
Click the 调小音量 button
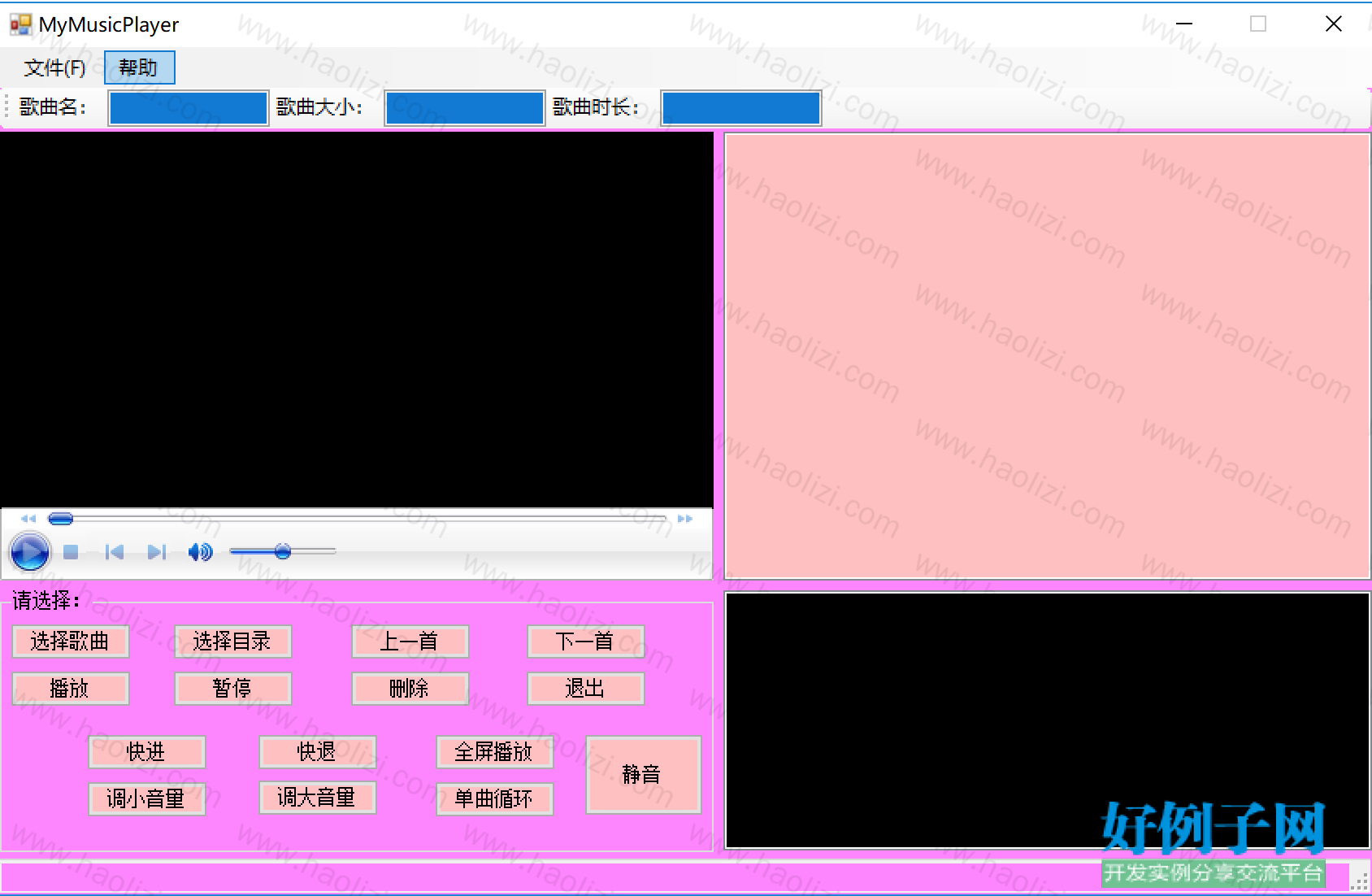pyautogui.click(x=147, y=799)
